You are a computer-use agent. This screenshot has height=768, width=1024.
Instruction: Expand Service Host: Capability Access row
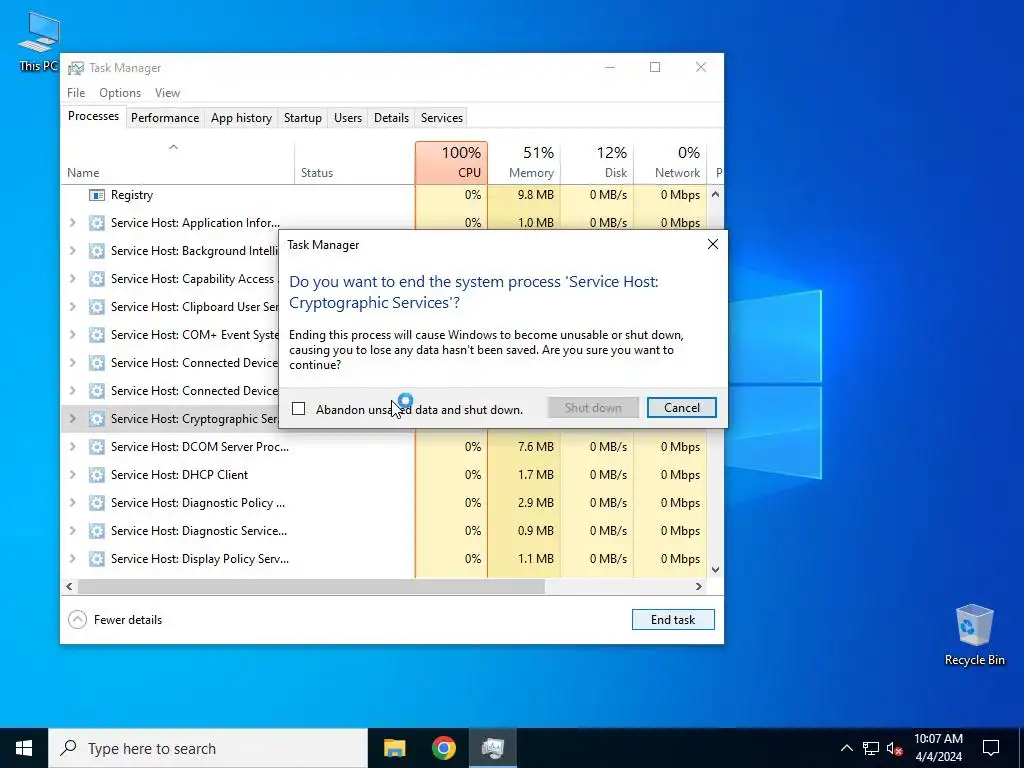point(72,279)
